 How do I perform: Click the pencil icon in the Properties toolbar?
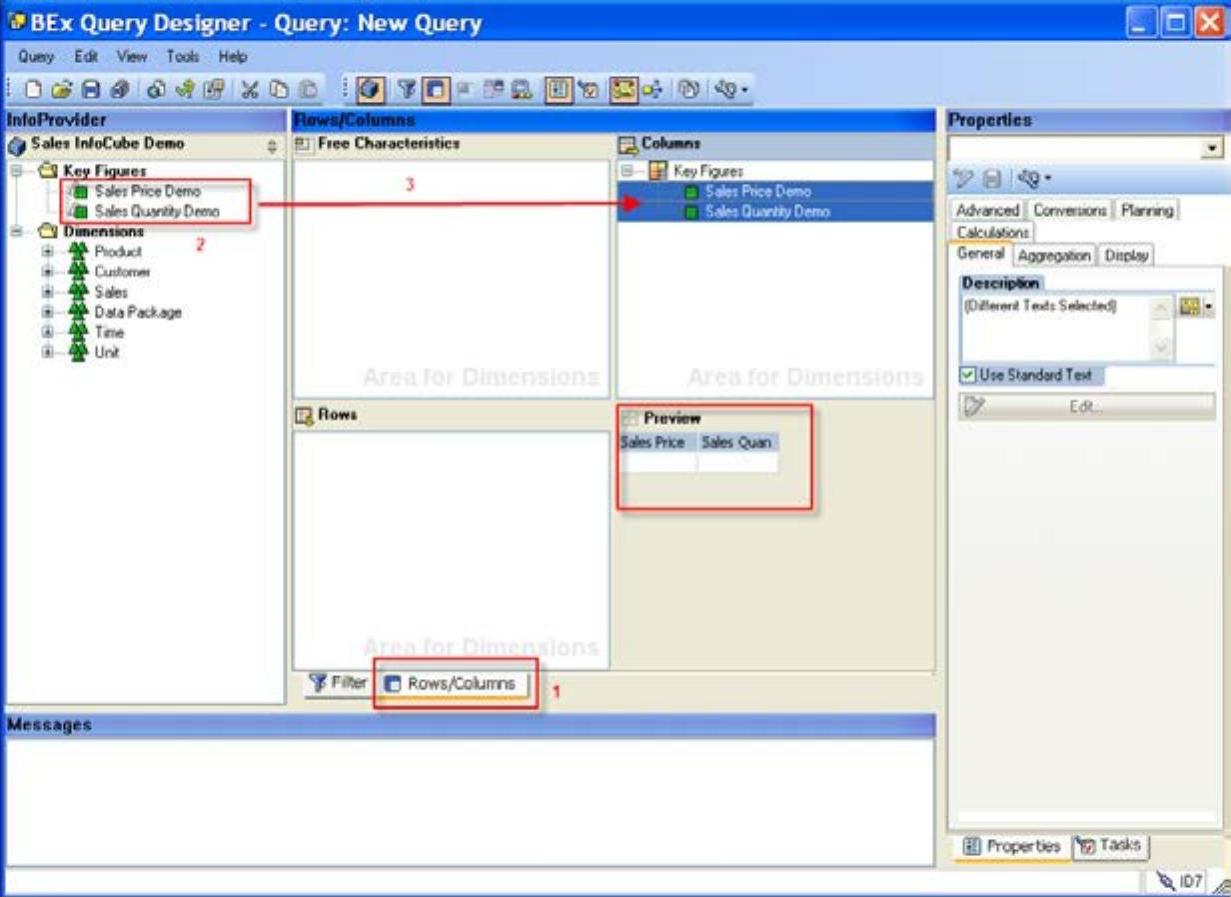click(964, 179)
